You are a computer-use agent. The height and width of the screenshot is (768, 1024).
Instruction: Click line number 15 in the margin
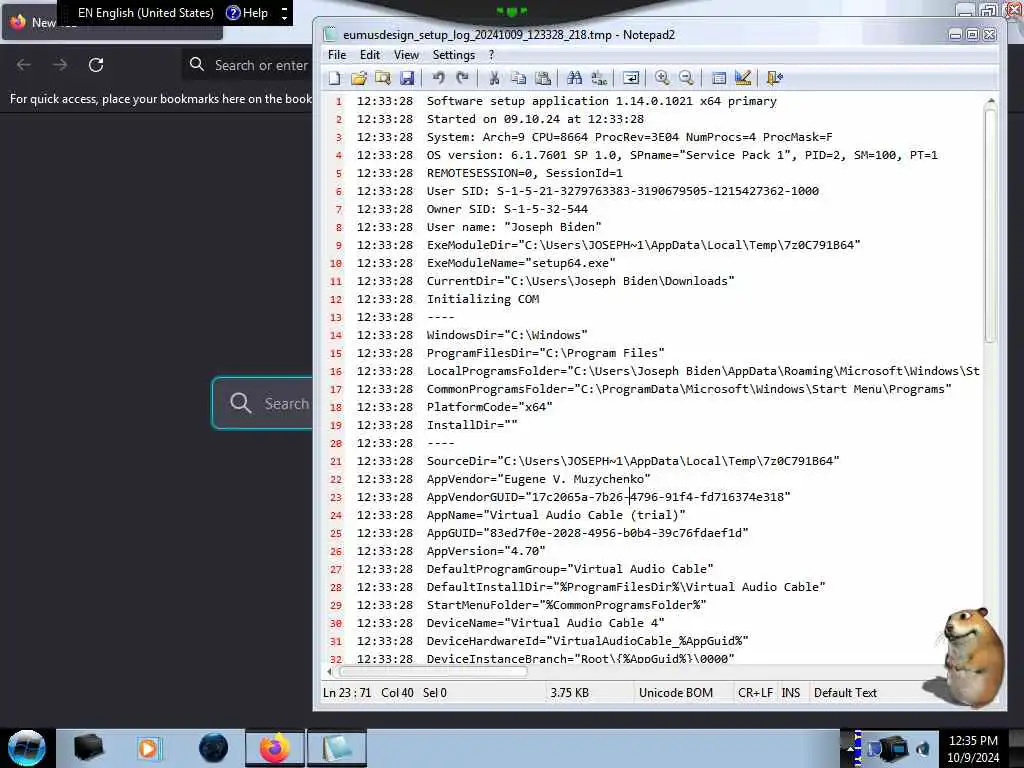click(336, 353)
